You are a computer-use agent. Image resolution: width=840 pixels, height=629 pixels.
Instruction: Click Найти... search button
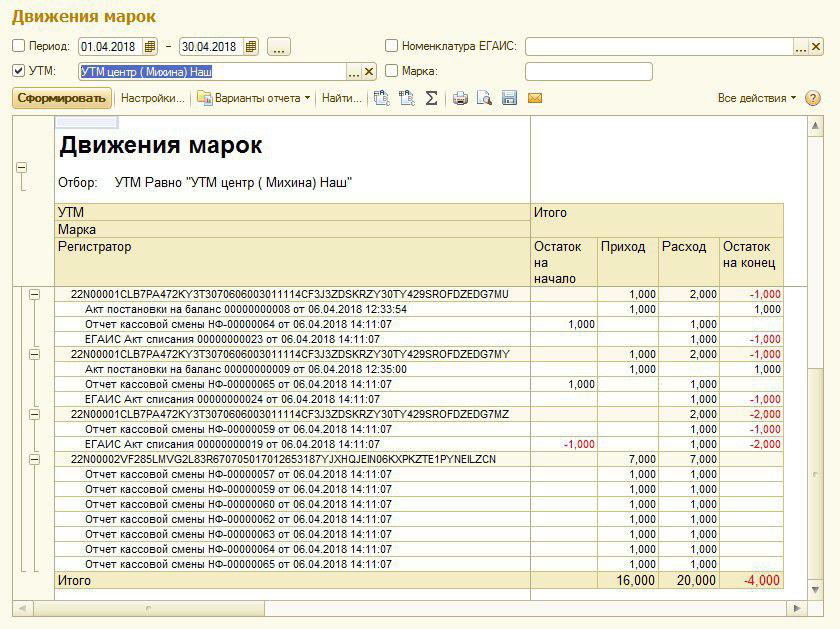tap(341, 98)
